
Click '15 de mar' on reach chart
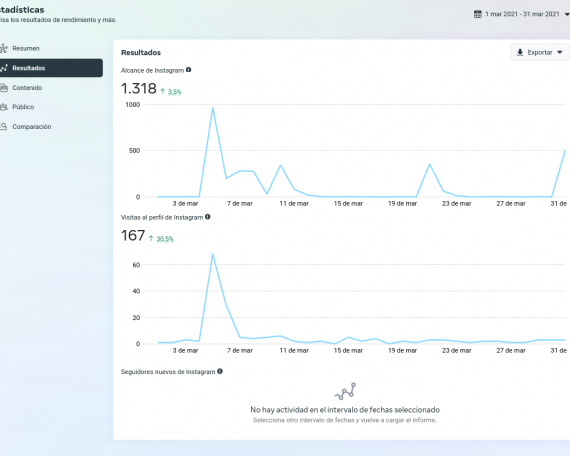tap(348, 204)
